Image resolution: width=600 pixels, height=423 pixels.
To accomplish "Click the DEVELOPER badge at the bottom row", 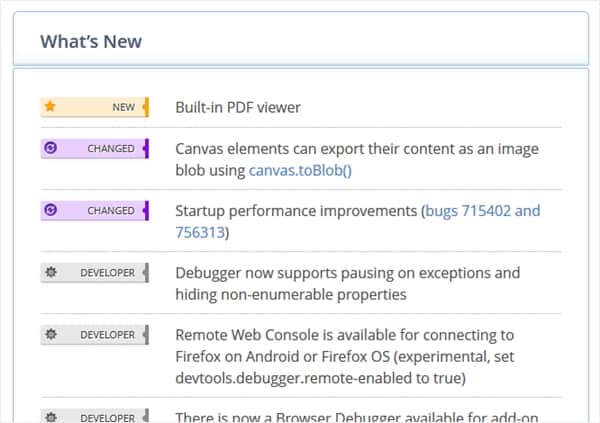I will click(x=95, y=416).
